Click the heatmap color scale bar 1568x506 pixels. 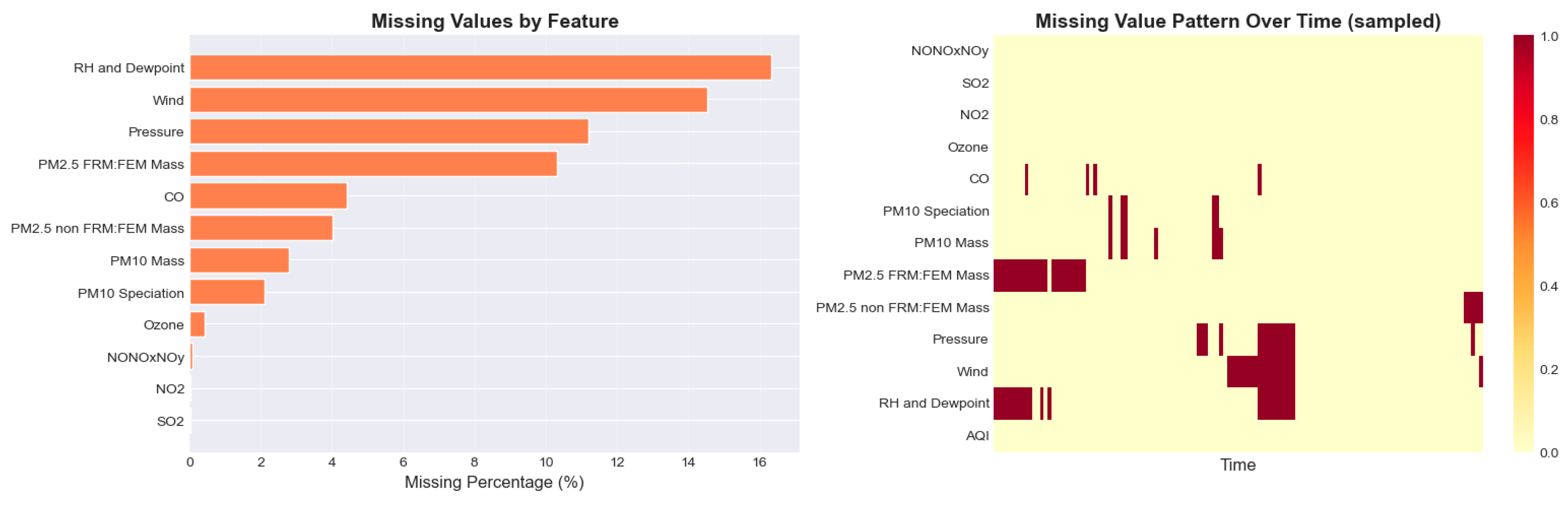pos(1523,243)
